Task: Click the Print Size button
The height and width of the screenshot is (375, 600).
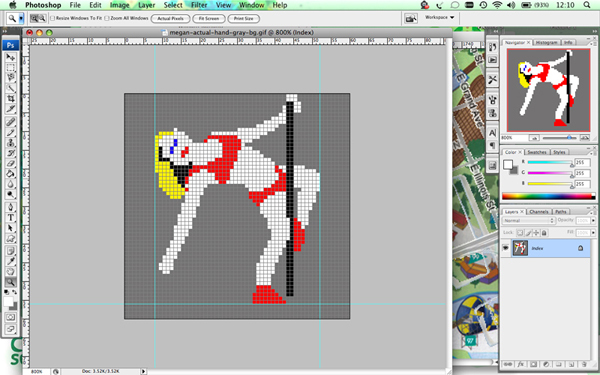Action: [243, 18]
